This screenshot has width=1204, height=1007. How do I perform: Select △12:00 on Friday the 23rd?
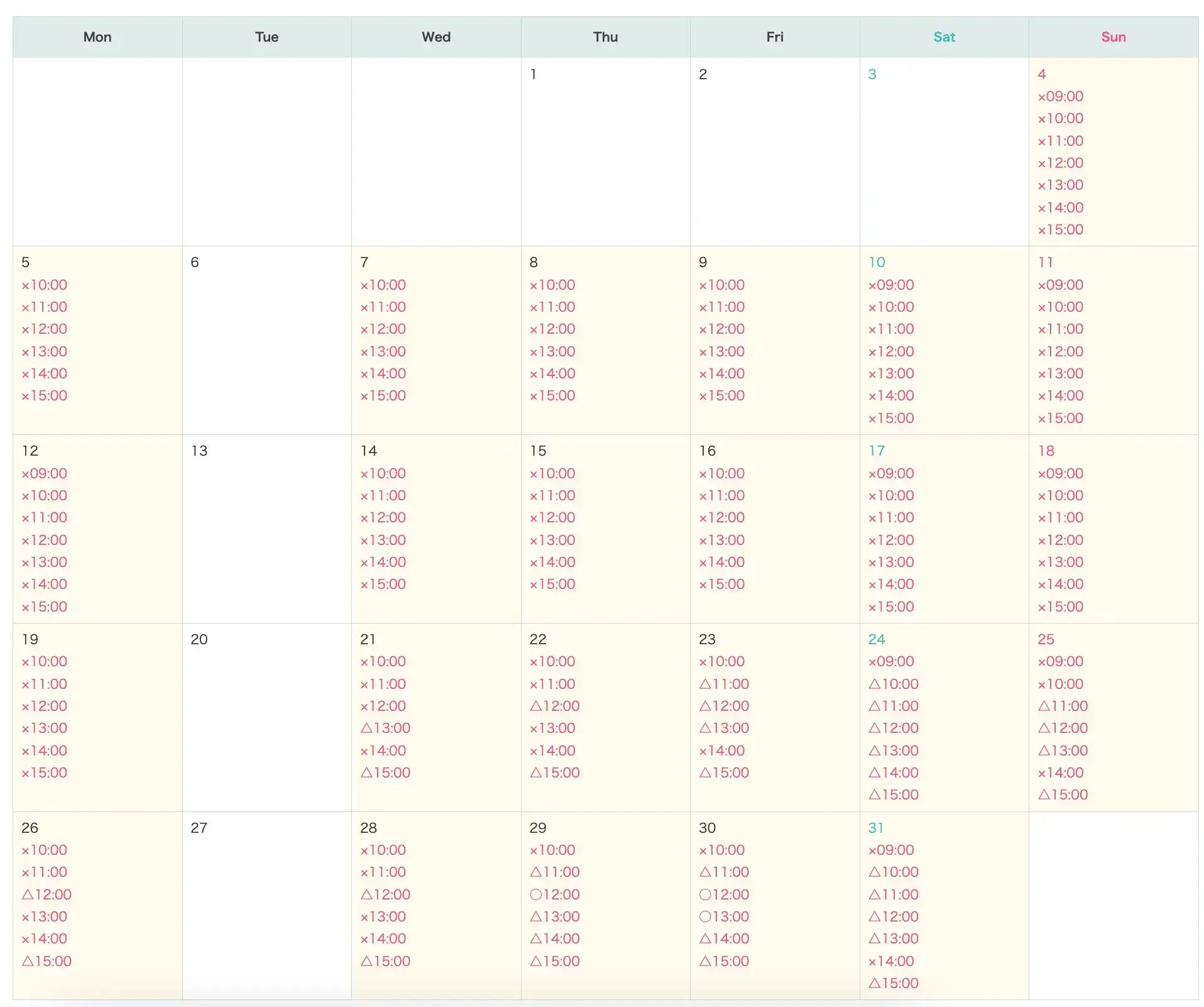pos(724,705)
